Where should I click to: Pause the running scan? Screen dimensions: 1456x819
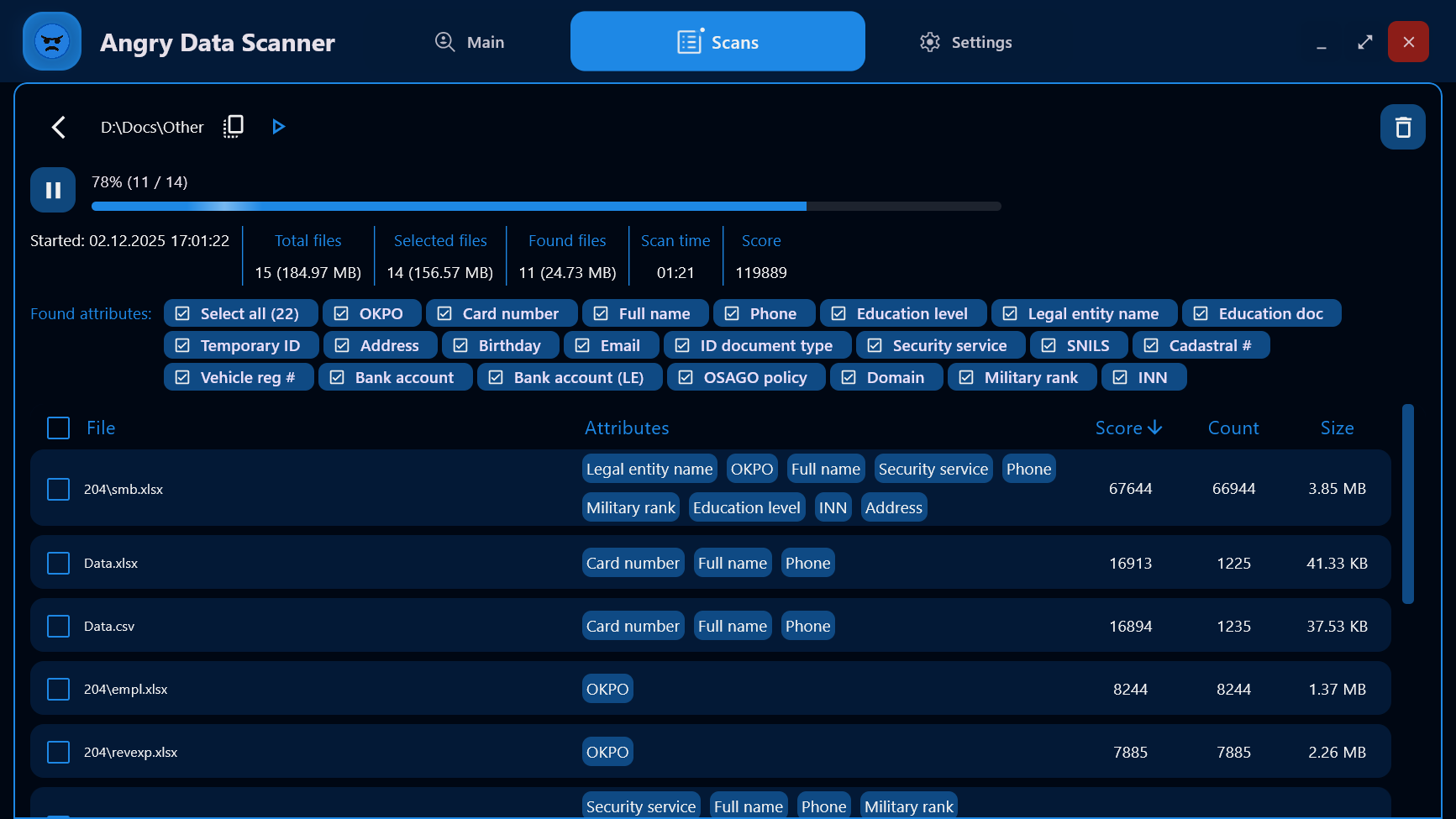pyautogui.click(x=53, y=191)
